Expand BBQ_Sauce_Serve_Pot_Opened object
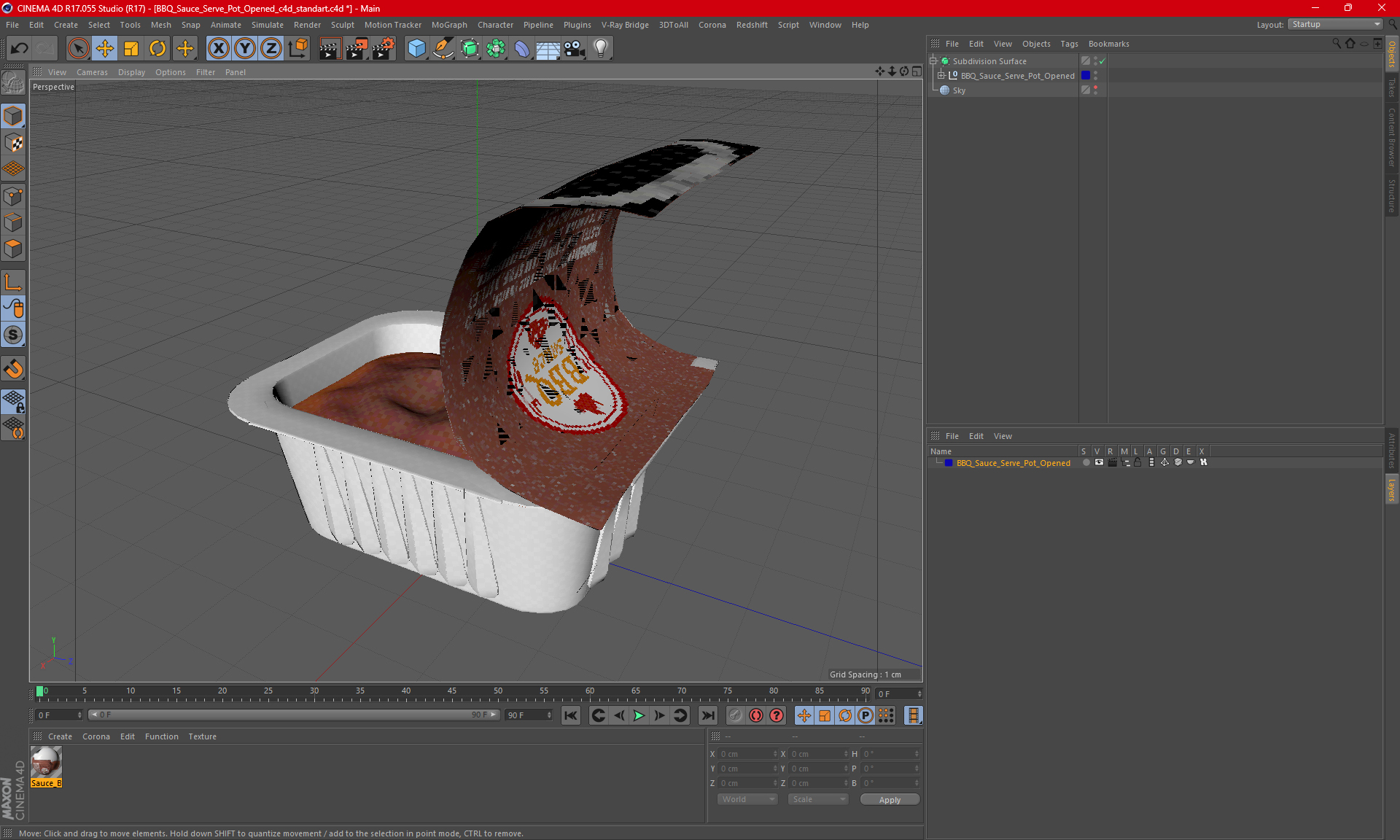Screen dimensions: 1400x840 click(x=941, y=75)
